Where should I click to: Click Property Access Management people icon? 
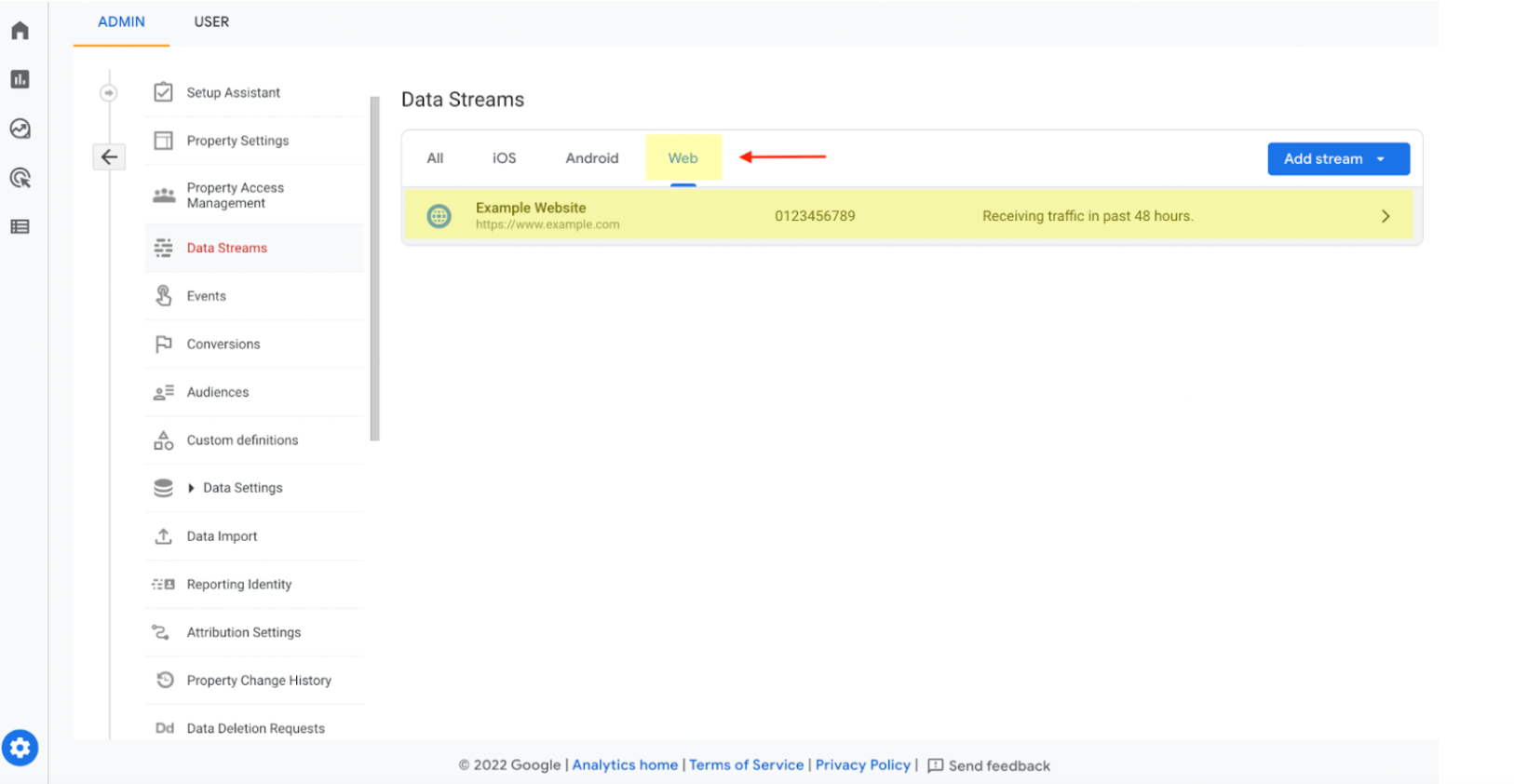pos(164,195)
